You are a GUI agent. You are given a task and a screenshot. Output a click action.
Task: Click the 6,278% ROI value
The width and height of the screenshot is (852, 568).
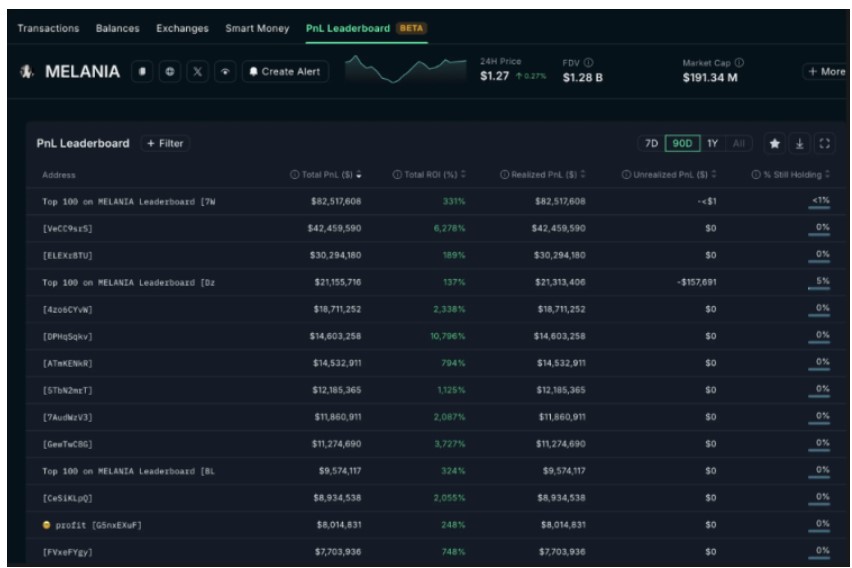coord(449,228)
